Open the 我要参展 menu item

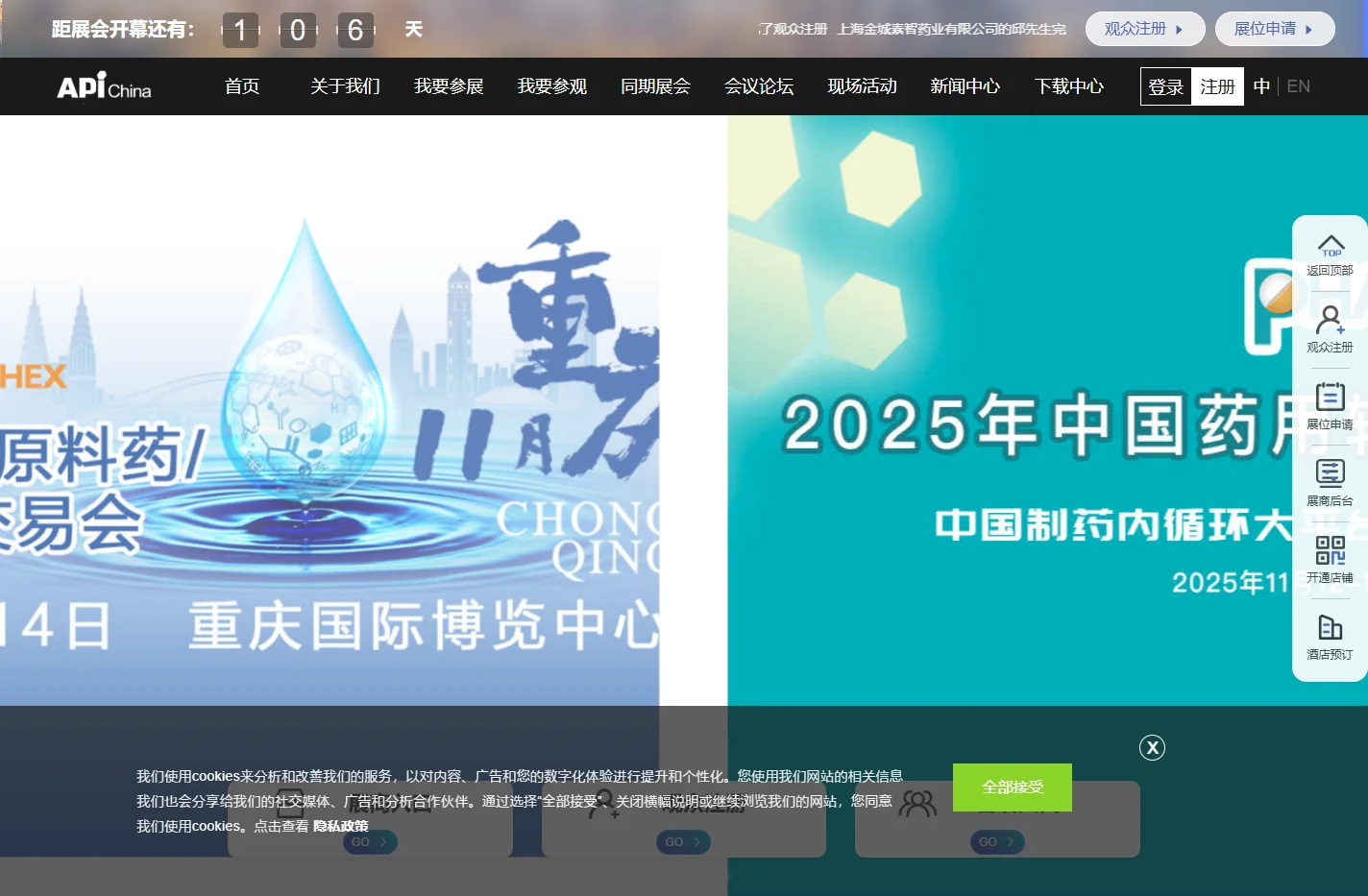pyautogui.click(x=449, y=86)
